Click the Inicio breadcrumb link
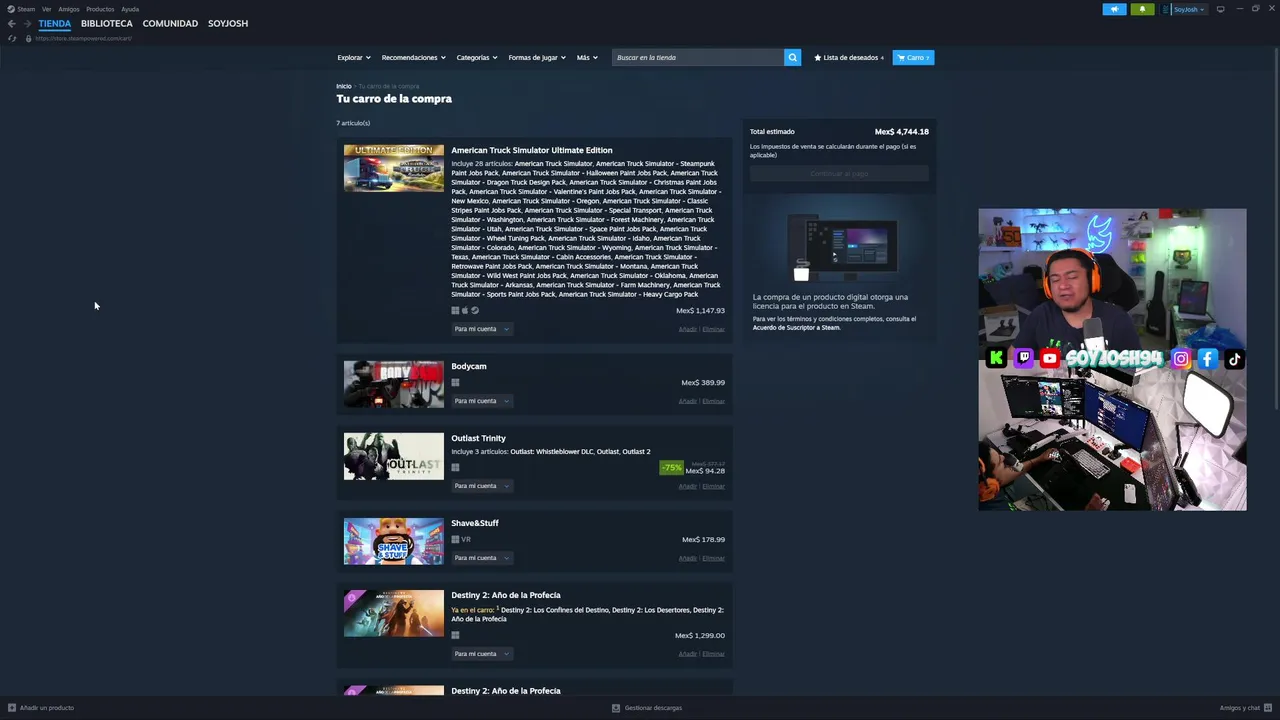The height and width of the screenshot is (720, 1280). (x=344, y=86)
